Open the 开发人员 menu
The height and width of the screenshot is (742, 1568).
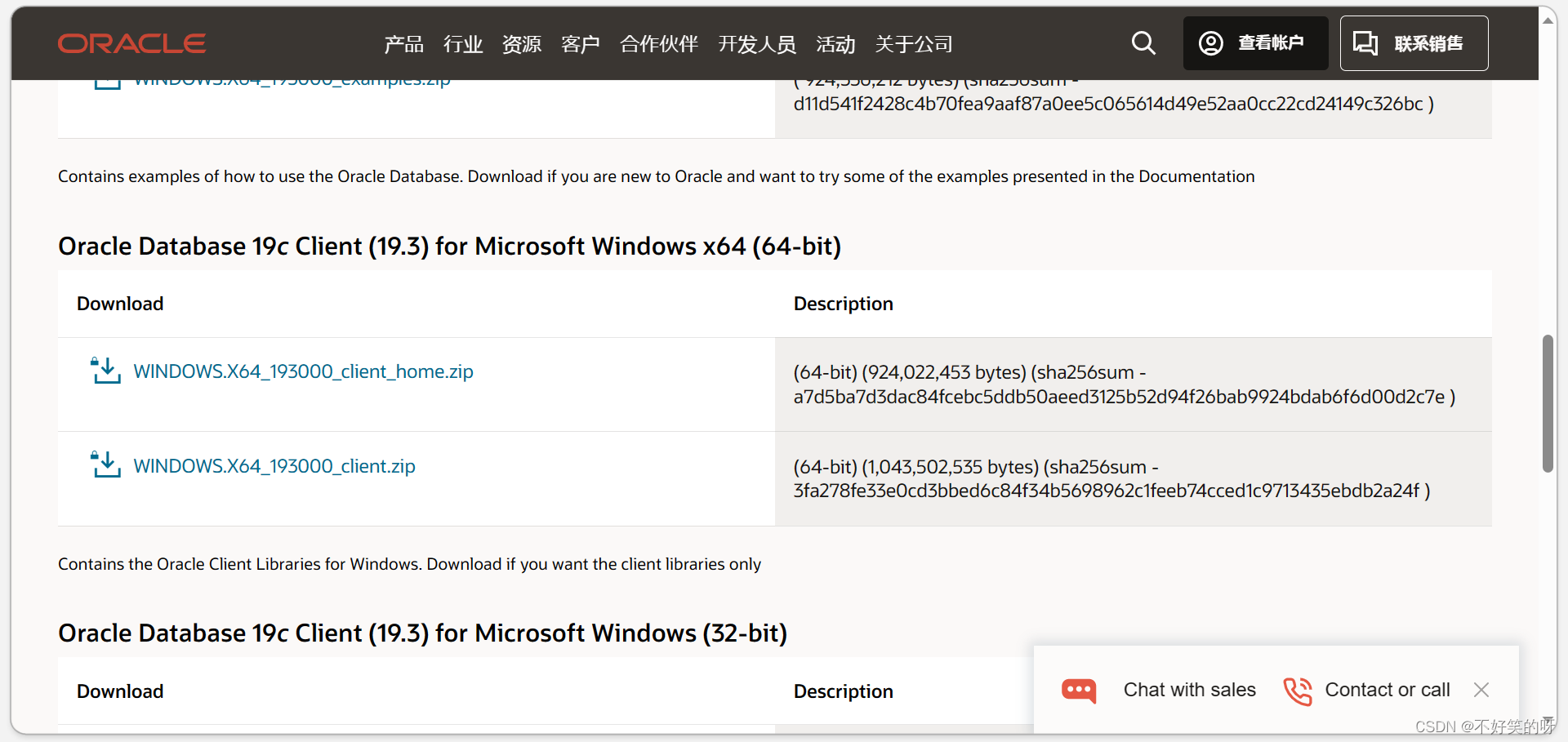(757, 44)
